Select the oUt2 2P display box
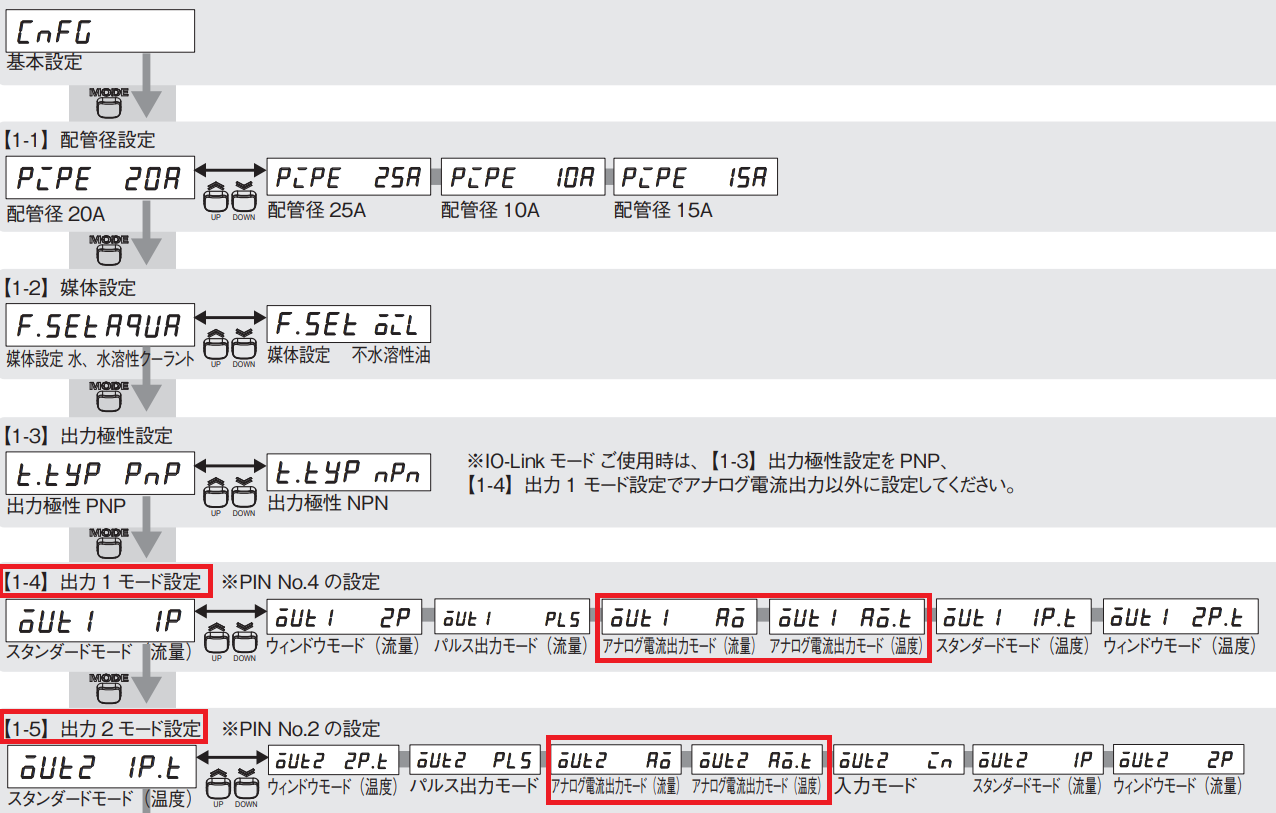 pos(1179,758)
